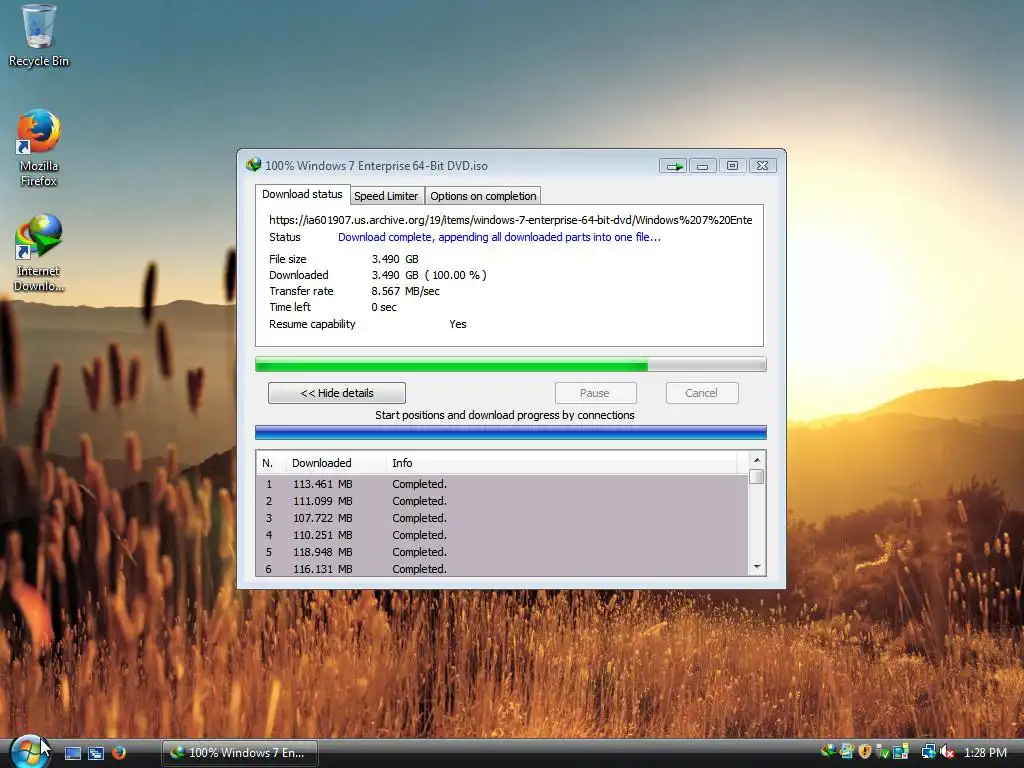Launch Firefox from the quick launch bar
The image size is (1024, 768).
(x=119, y=753)
